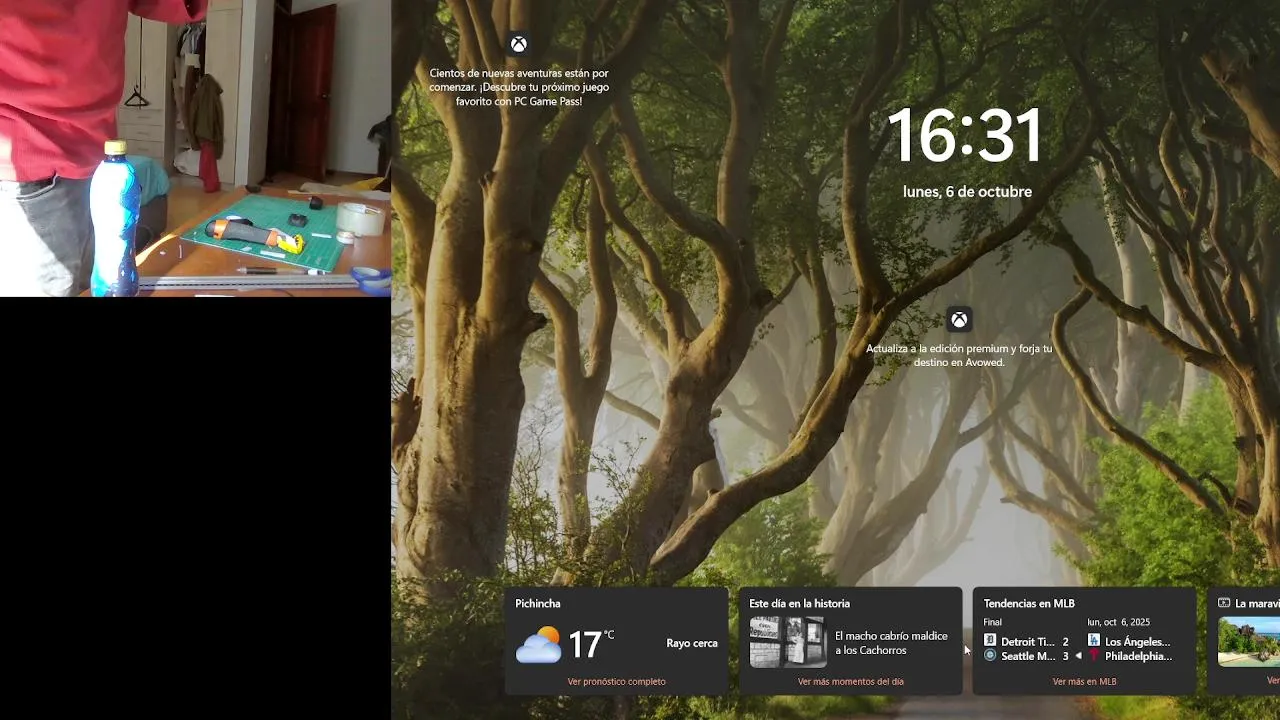Screen dimensions: 1280x720
Task: Click the 16:31 lock screen clock
Action: [x=965, y=135]
